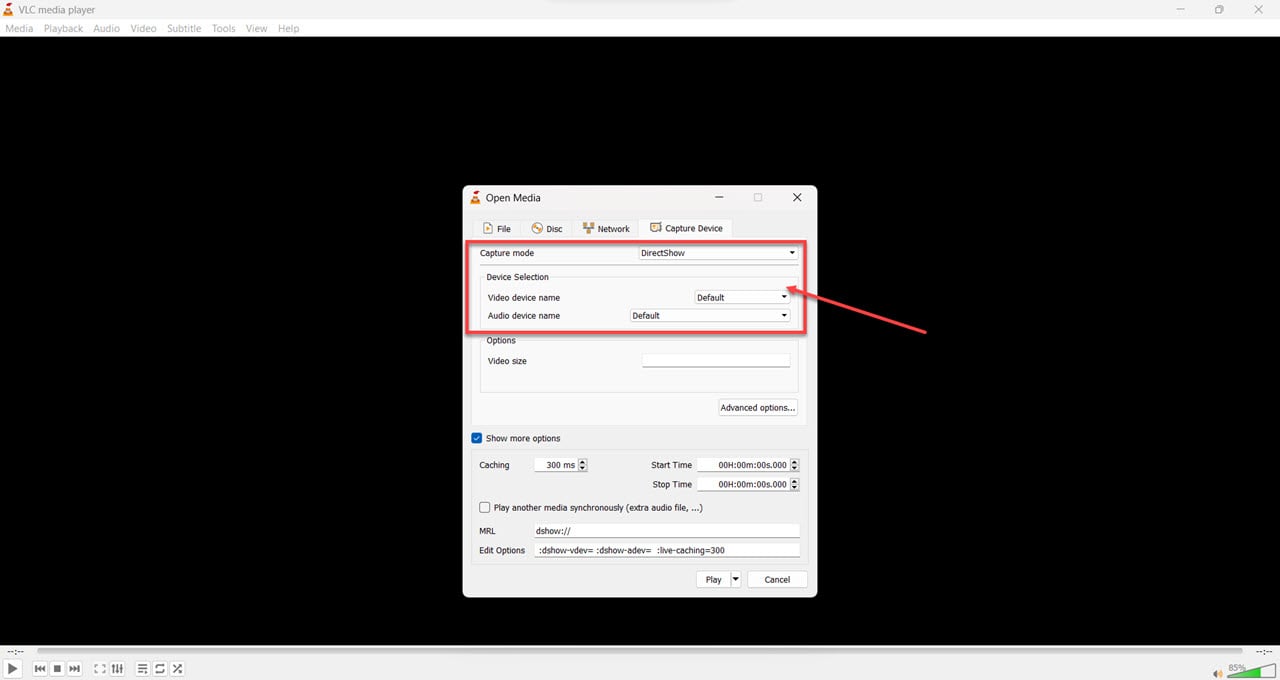1280x680 pixels.
Task: Click the Advanced options button
Action: pos(758,408)
